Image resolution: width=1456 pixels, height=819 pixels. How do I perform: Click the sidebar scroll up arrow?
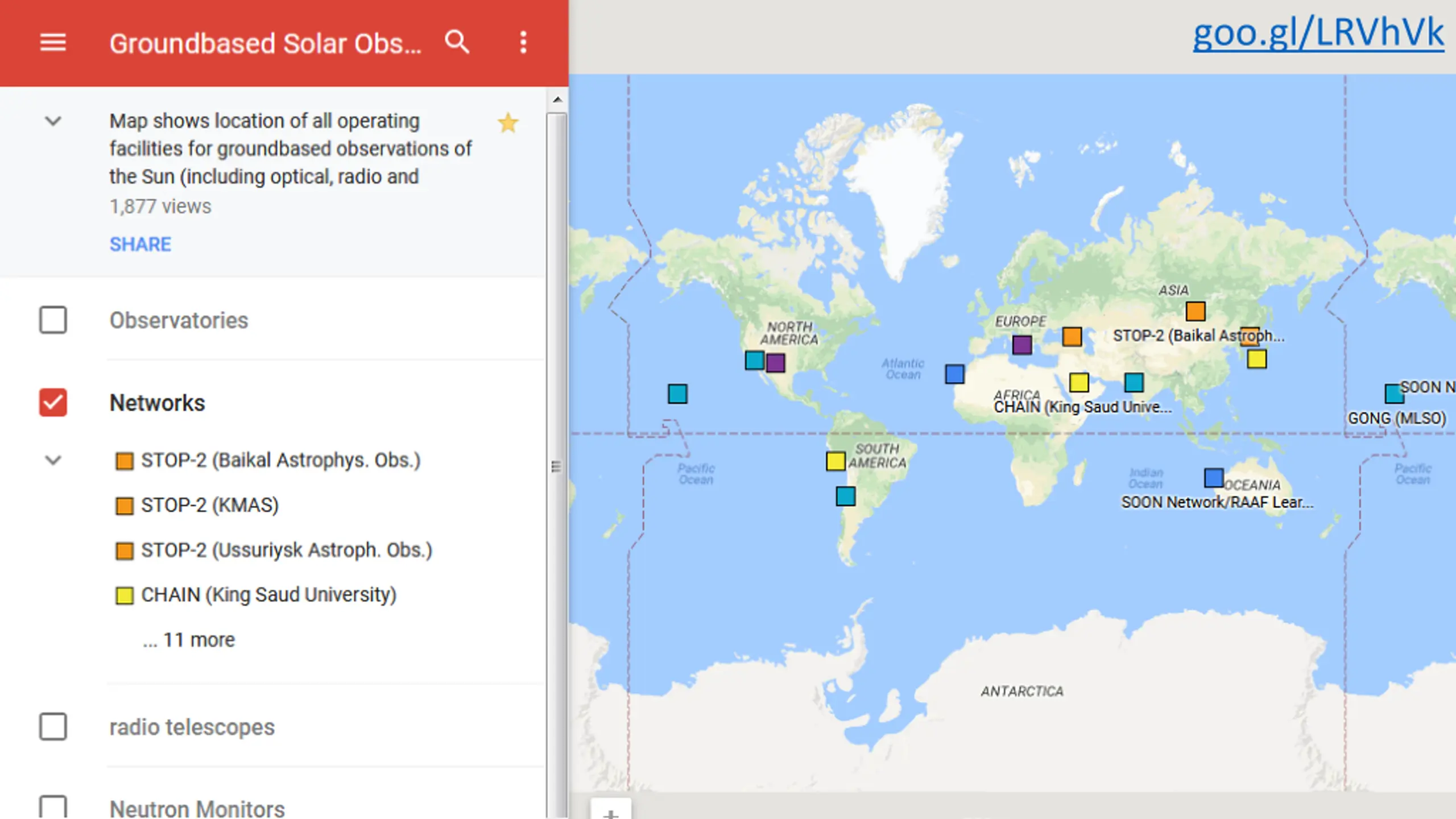[557, 100]
